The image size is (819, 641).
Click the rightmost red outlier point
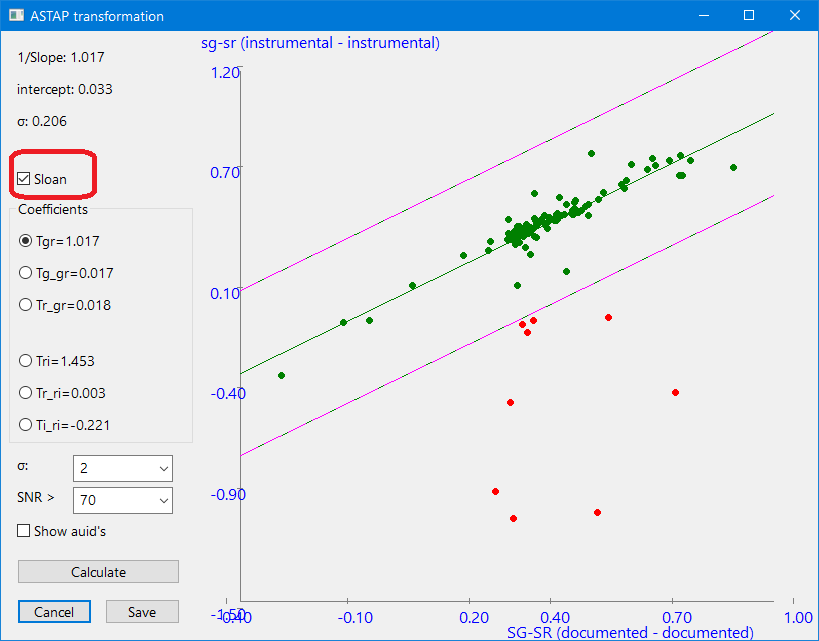coord(675,392)
